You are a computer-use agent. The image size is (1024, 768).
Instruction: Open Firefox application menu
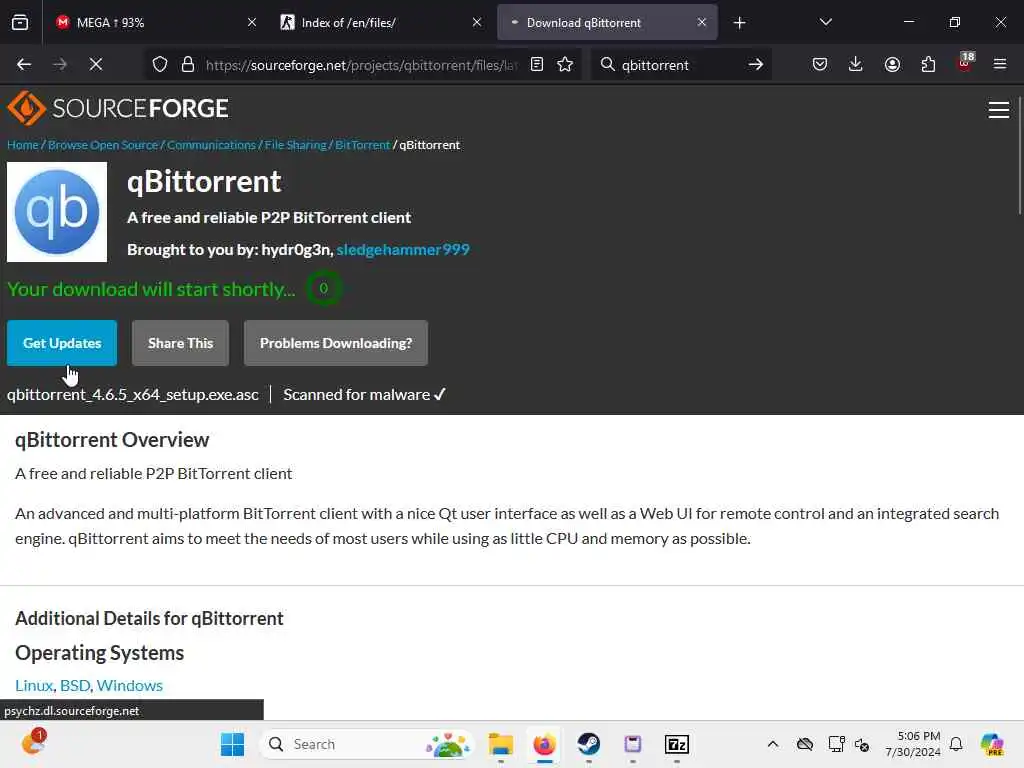coord(1000,65)
